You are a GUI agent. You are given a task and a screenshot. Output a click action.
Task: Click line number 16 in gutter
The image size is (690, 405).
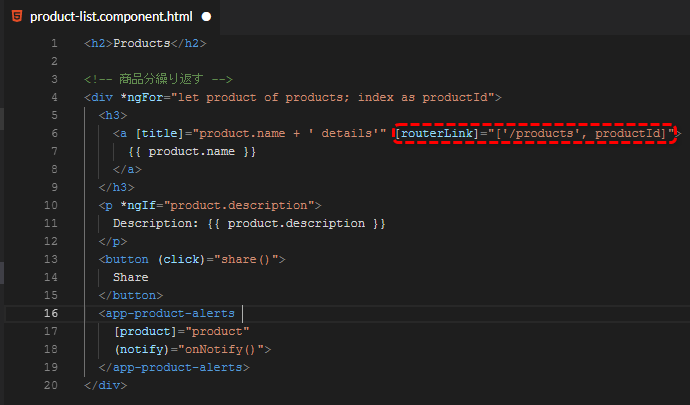pyautogui.click(x=51, y=313)
